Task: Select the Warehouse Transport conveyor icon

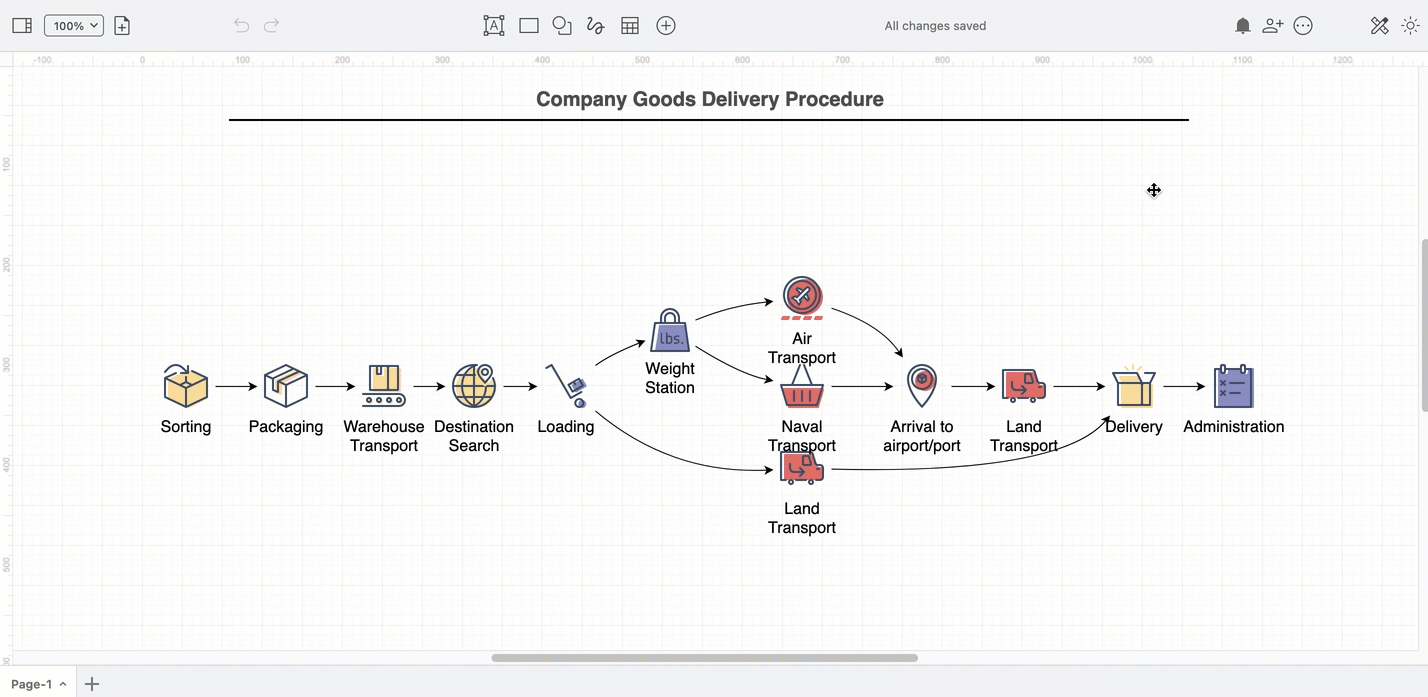Action: tap(384, 385)
